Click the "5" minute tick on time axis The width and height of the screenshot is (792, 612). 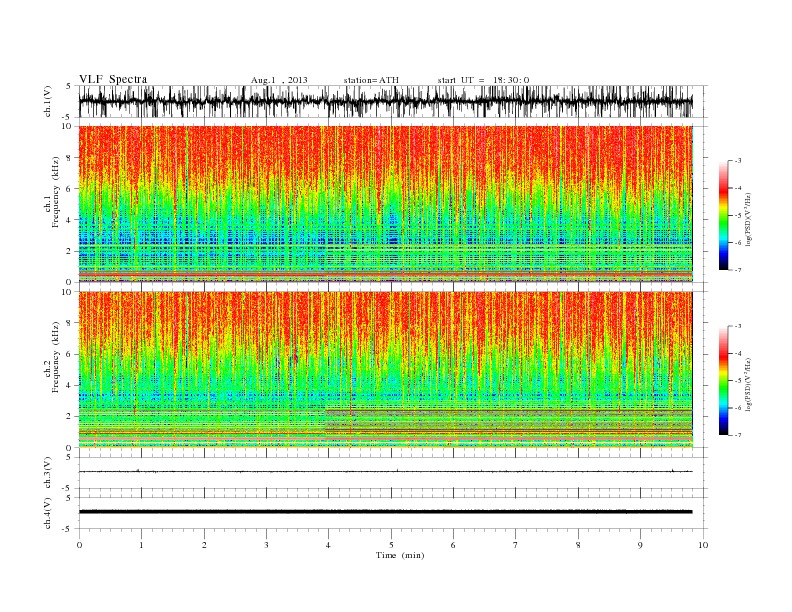click(391, 545)
